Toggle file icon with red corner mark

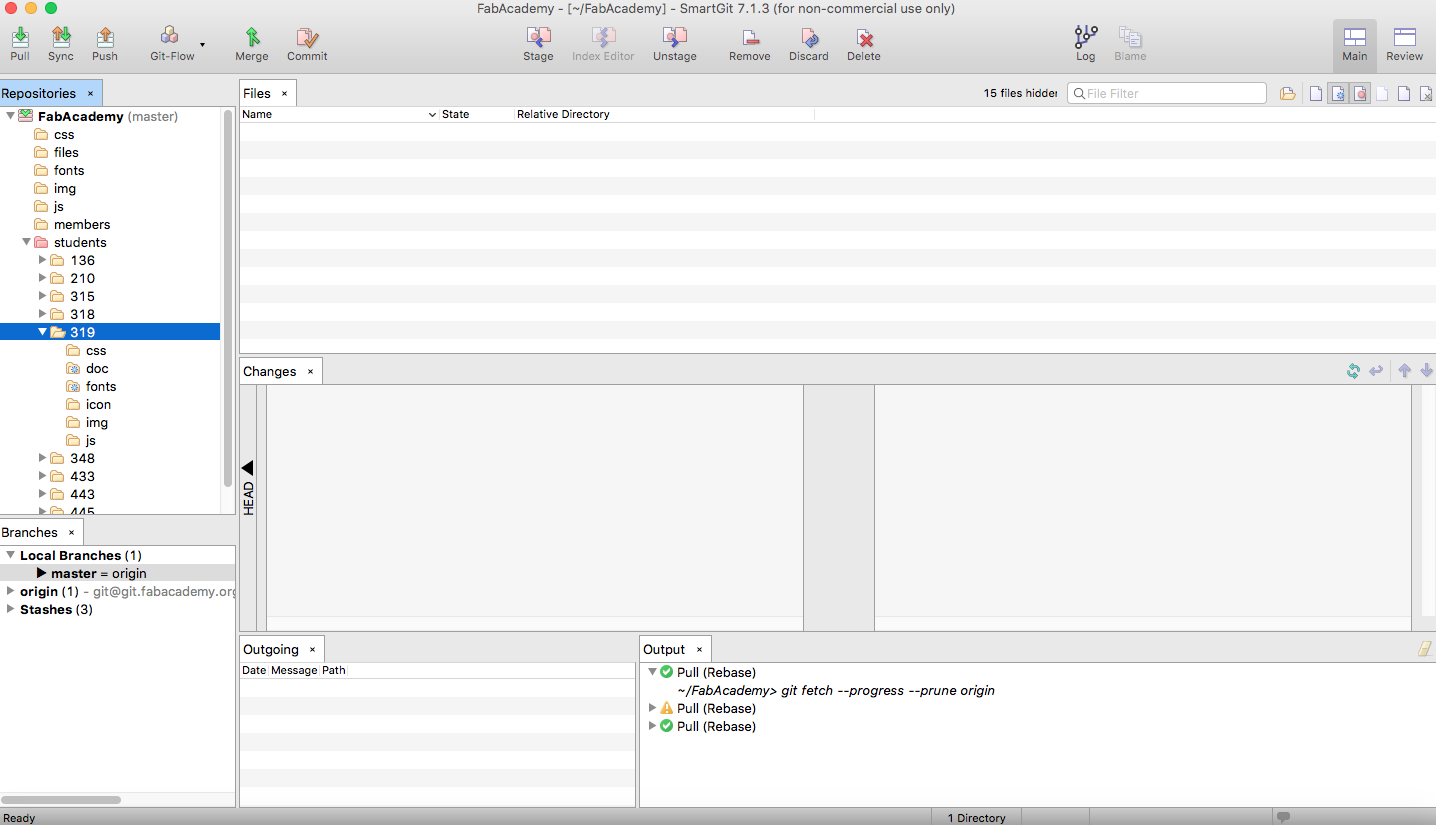[x=1404, y=93]
